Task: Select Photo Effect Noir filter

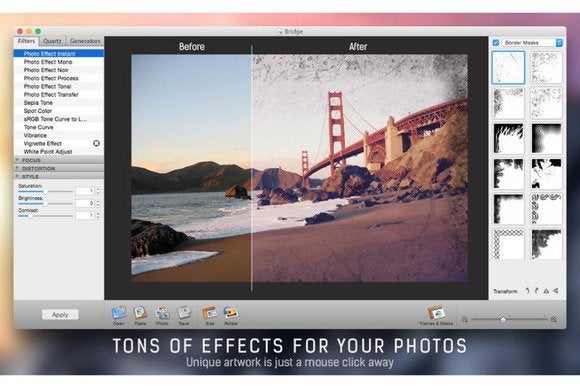Action: coord(59,70)
